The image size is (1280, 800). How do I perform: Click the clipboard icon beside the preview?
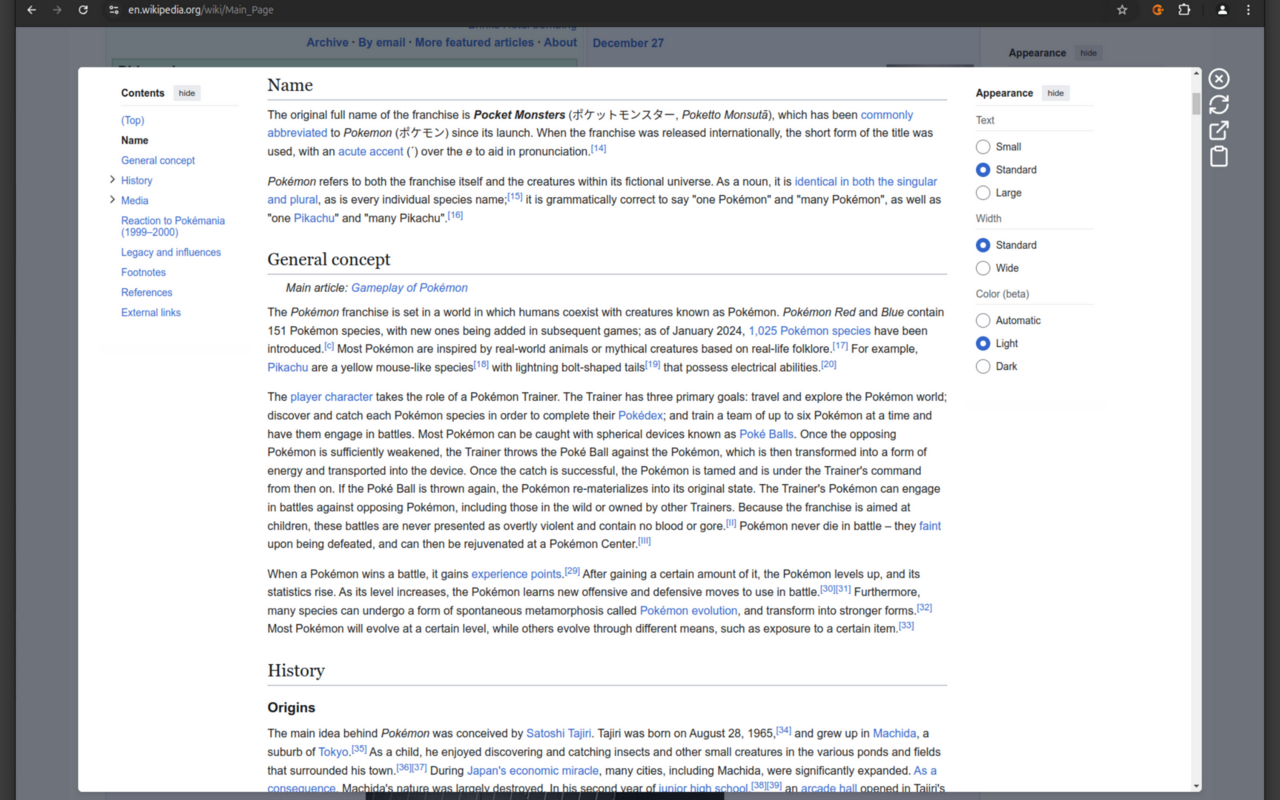(x=1219, y=156)
